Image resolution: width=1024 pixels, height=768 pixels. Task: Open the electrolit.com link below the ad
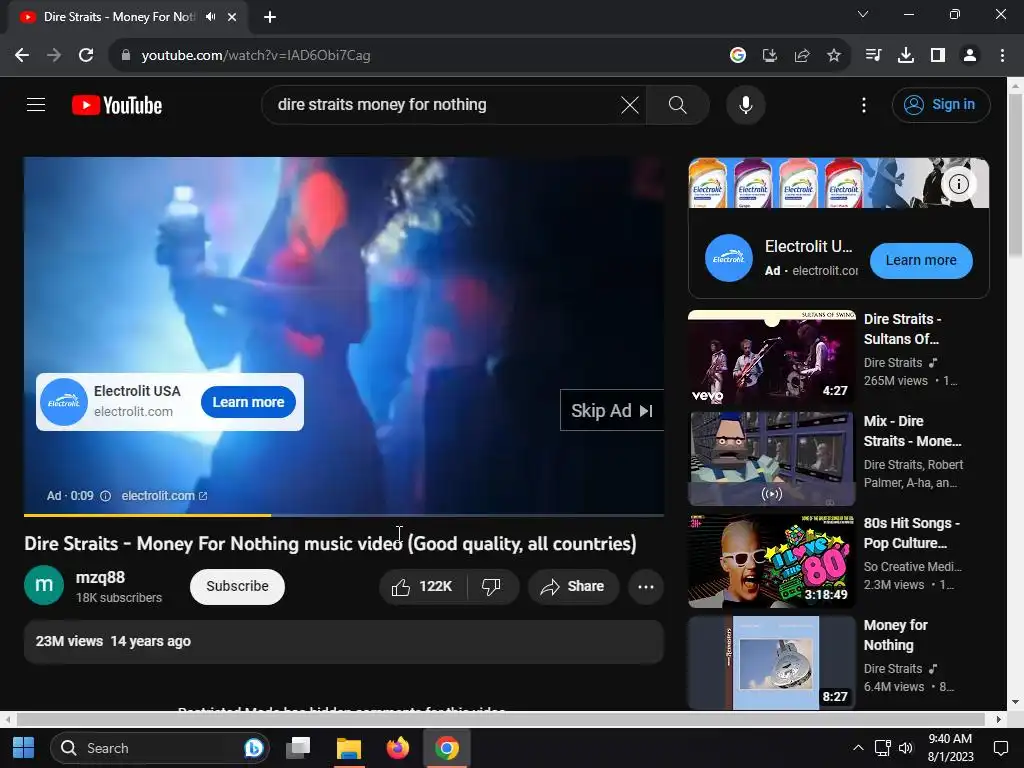[164, 496]
